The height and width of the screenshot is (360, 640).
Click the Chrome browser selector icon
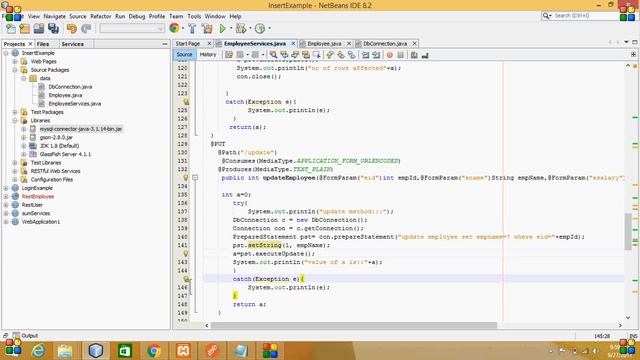pos(174,28)
